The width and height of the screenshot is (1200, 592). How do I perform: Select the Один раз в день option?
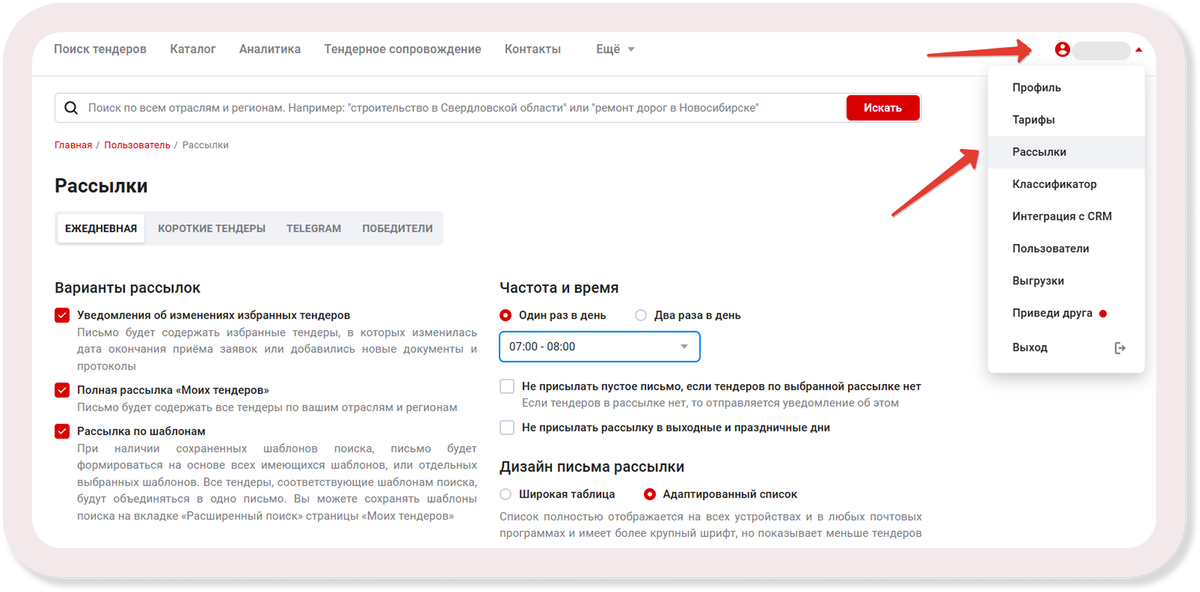pyautogui.click(x=505, y=315)
